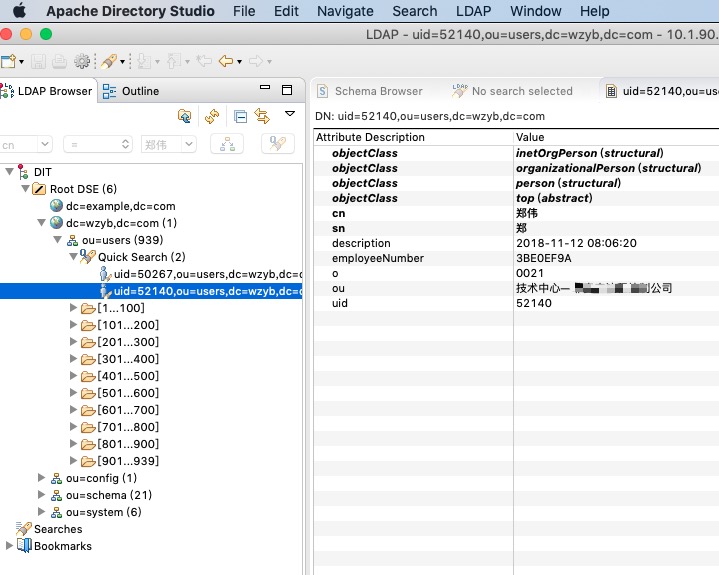719x575 pixels.
Task: Open the File menu
Action: pyautogui.click(x=244, y=11)
